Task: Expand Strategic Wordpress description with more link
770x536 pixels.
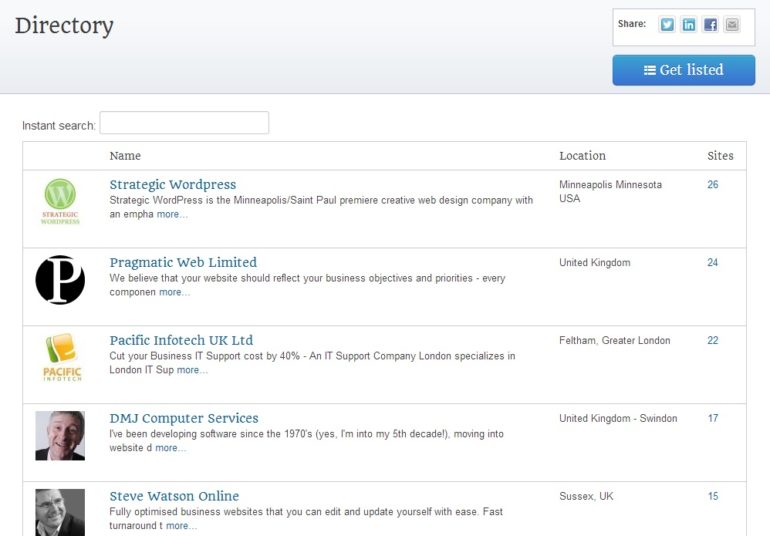Action: pos(172,214)
